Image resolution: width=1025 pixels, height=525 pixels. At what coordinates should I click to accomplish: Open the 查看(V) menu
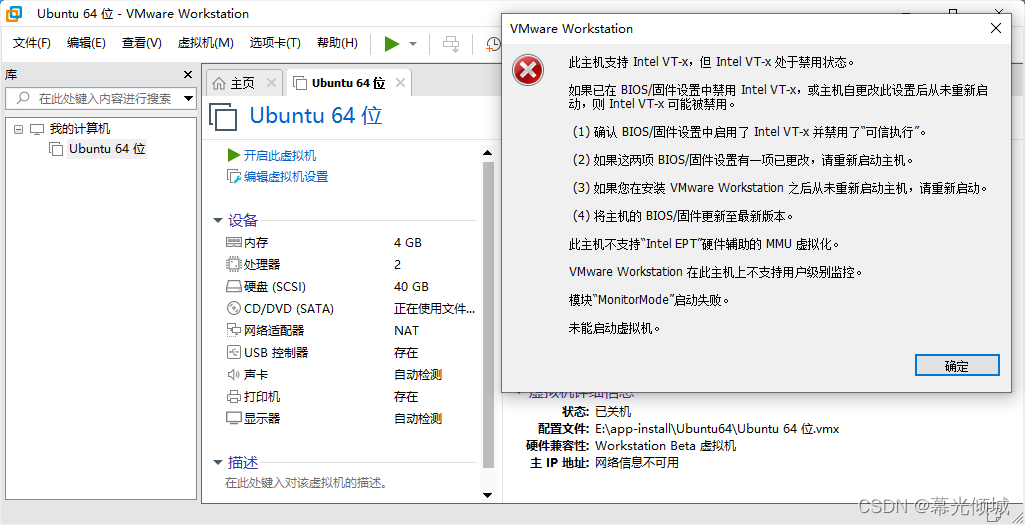(x=142, y=43)
